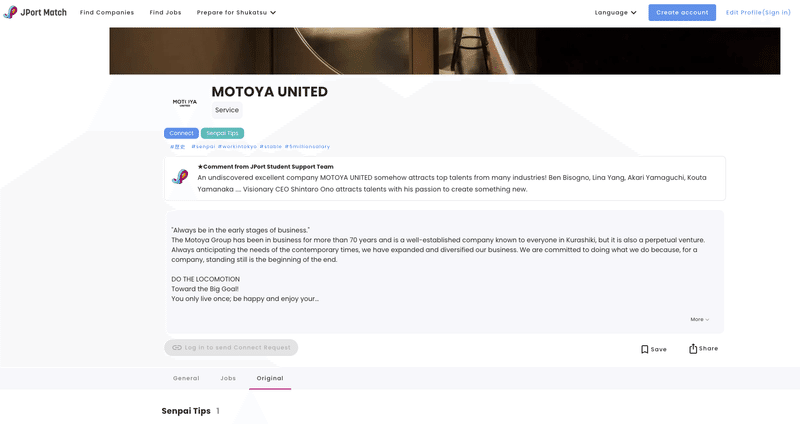Switch to the General tab
Image resolution: width=800 pixels, height=424 pixels.
pos(186,378)
